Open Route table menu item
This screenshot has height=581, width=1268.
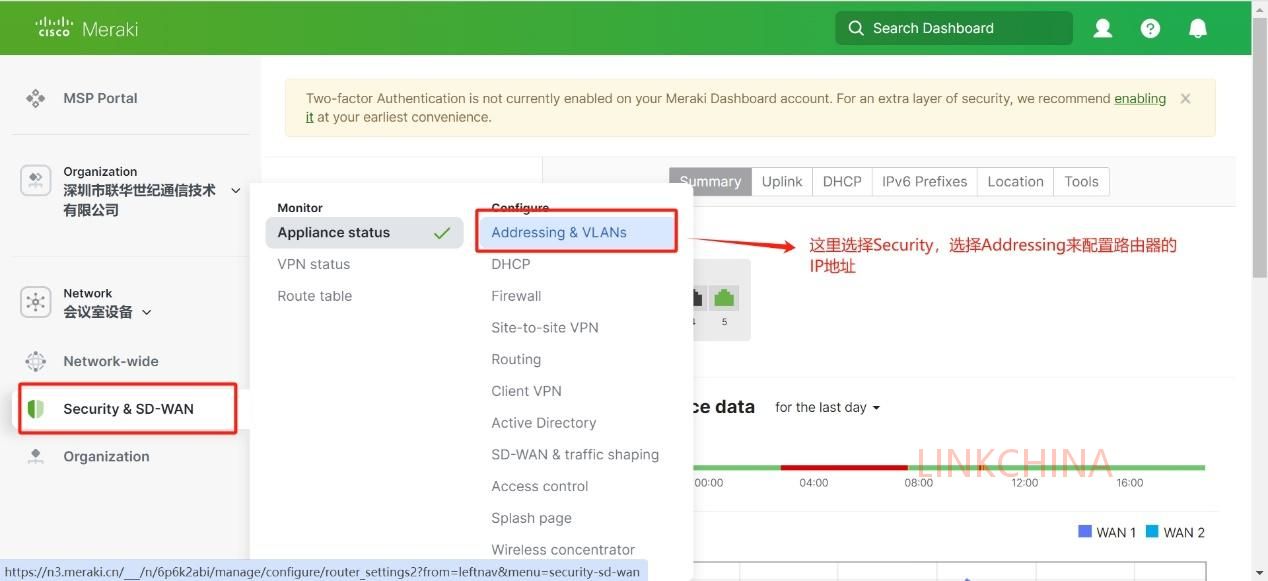(315, 296)
